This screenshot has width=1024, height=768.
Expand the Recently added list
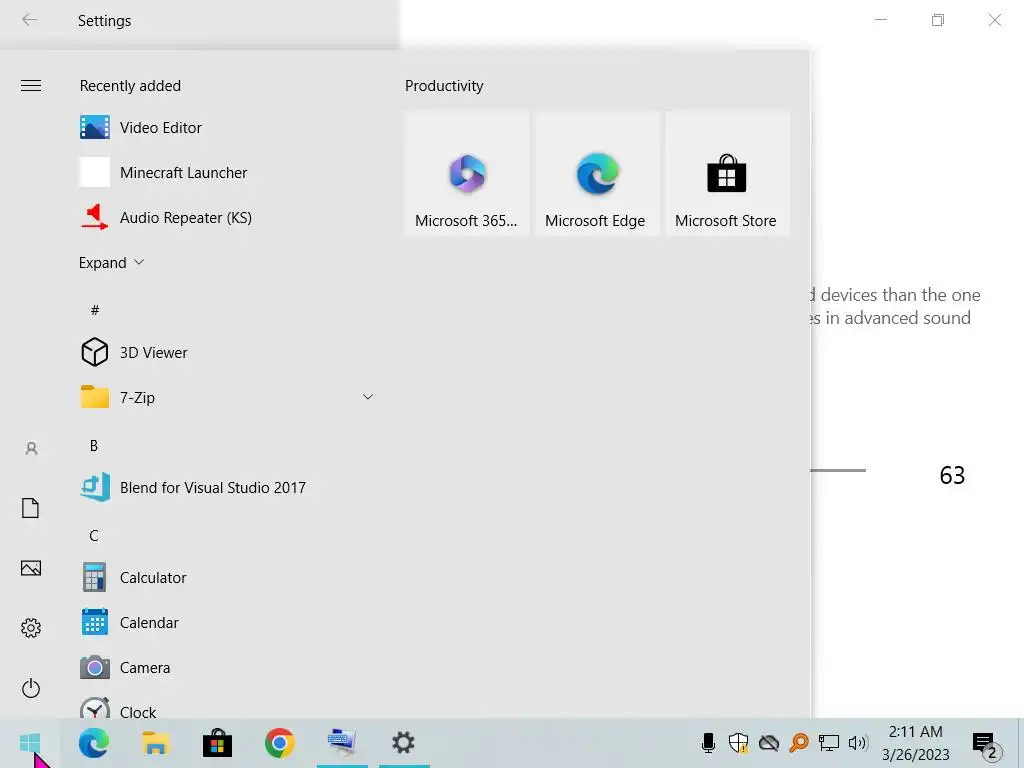(x=112, y=263)
